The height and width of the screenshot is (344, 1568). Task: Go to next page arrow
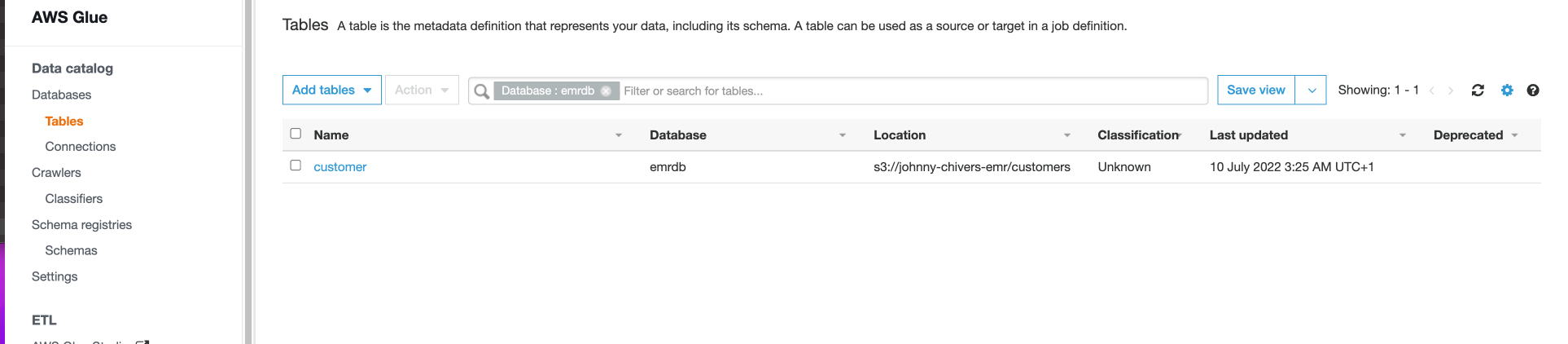tap(1451, 90)
